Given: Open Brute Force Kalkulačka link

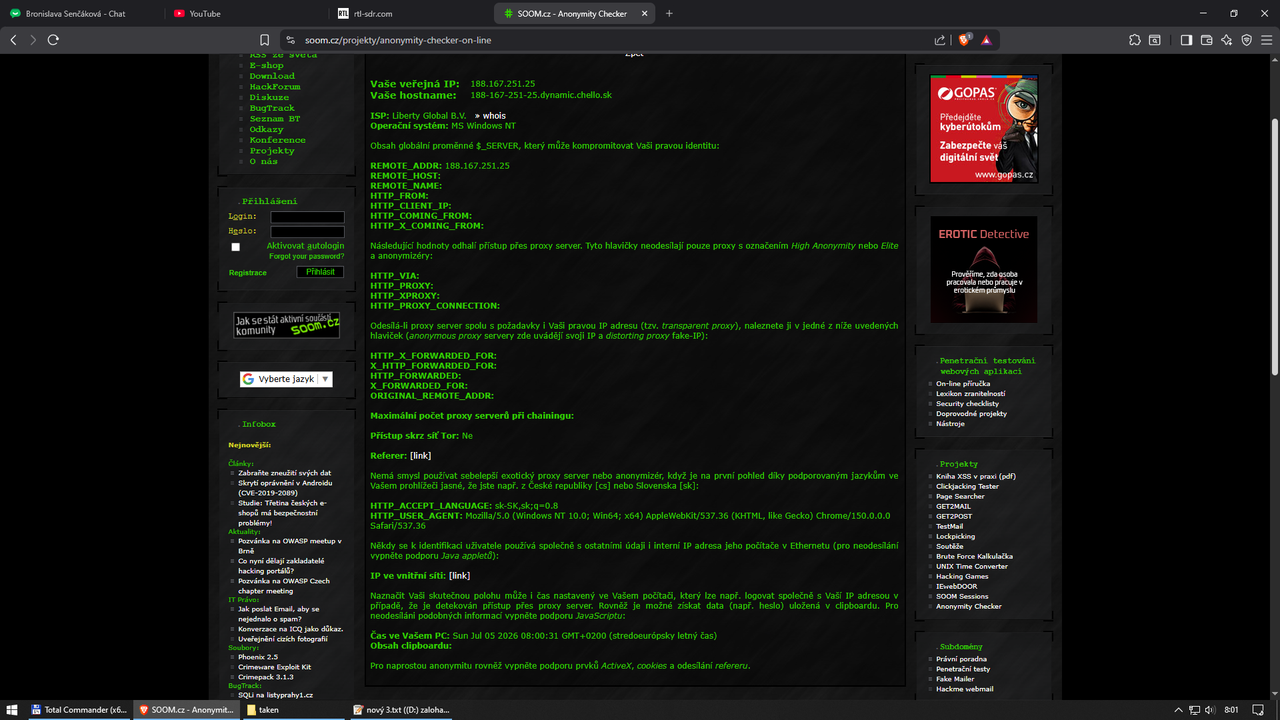Looking at the screenshot, I should (x=974, y=556).
